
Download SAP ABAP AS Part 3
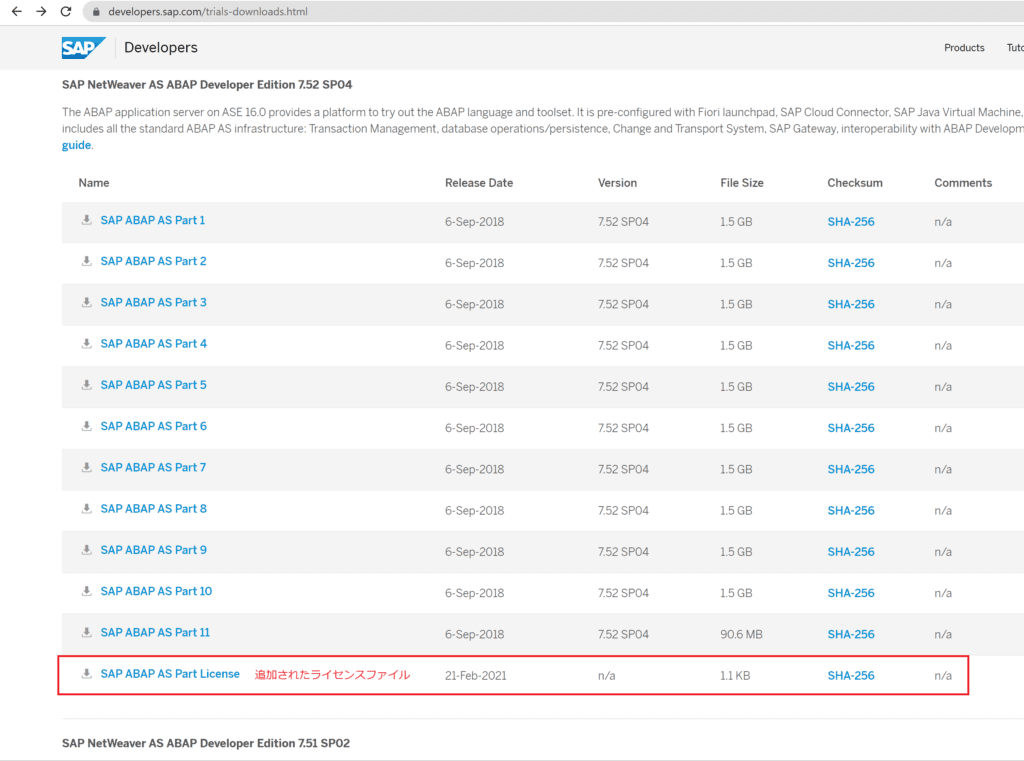[x=153, y=302]
